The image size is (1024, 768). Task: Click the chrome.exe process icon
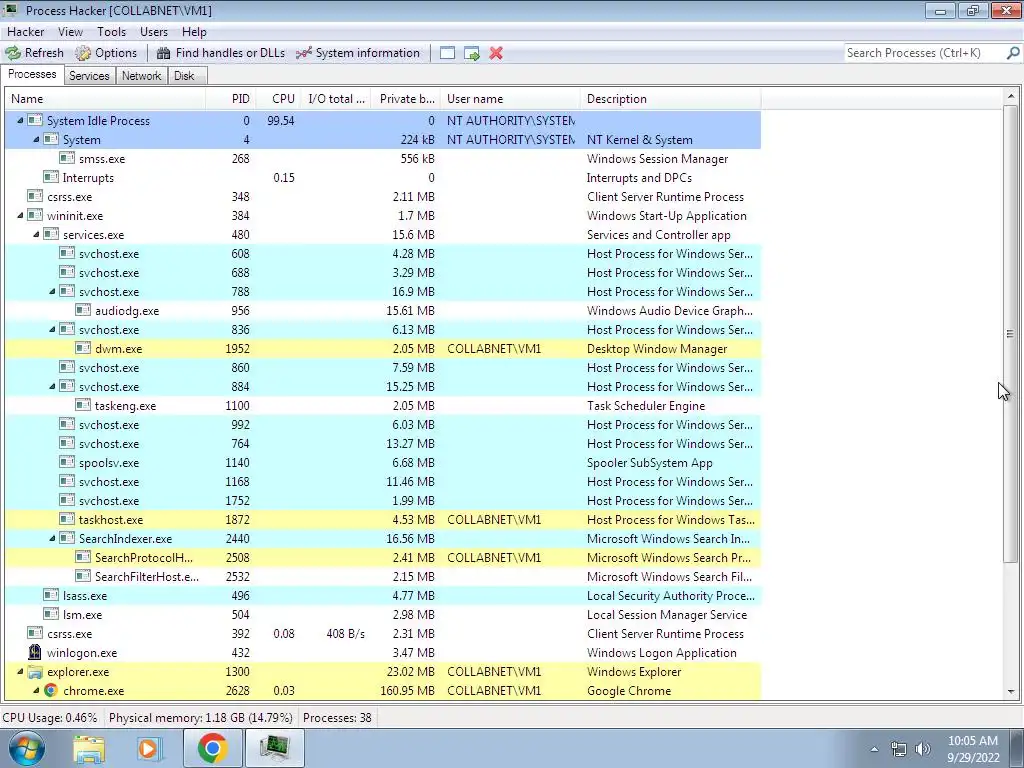51,690
